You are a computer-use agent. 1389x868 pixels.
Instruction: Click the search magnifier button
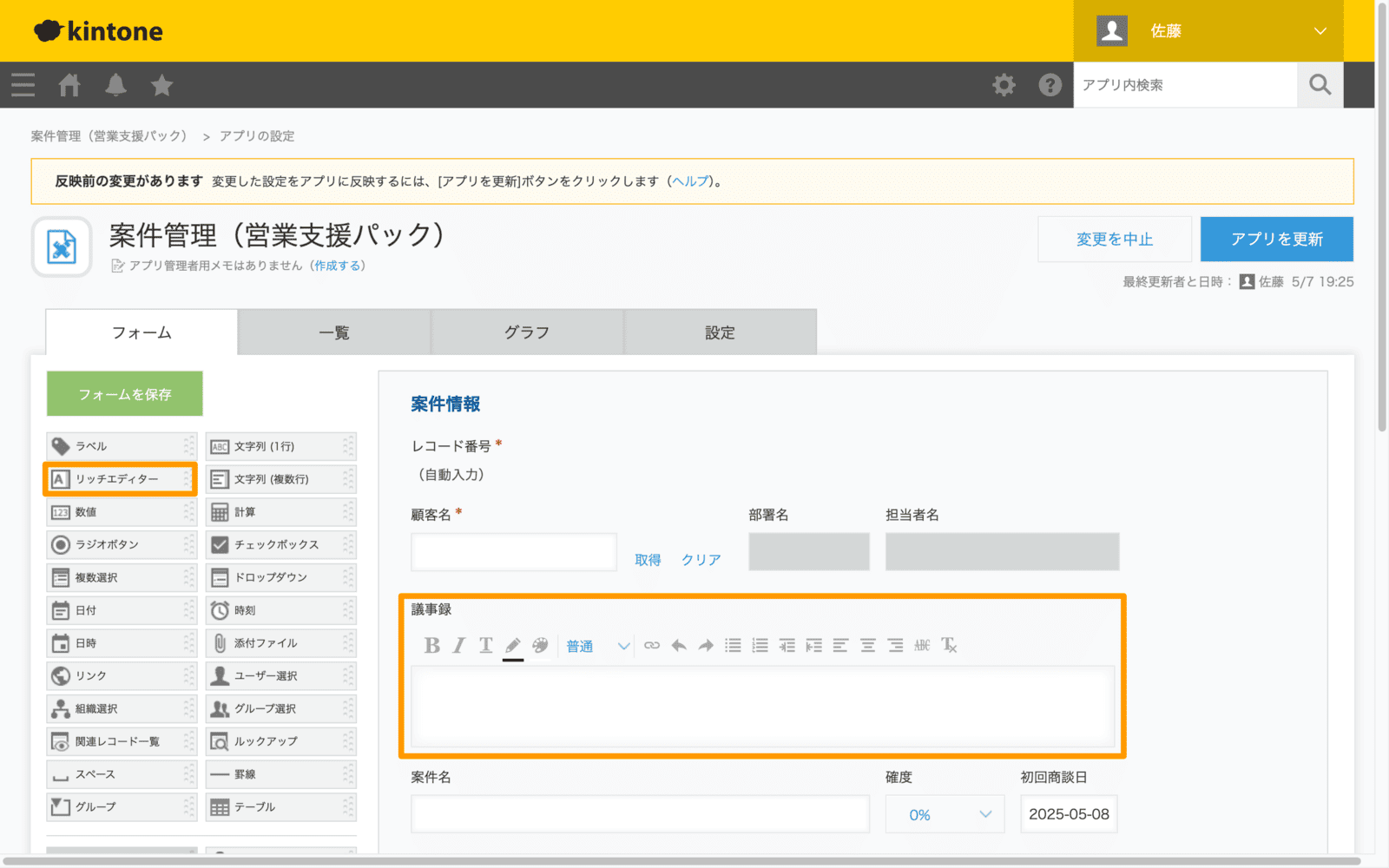1320,85
